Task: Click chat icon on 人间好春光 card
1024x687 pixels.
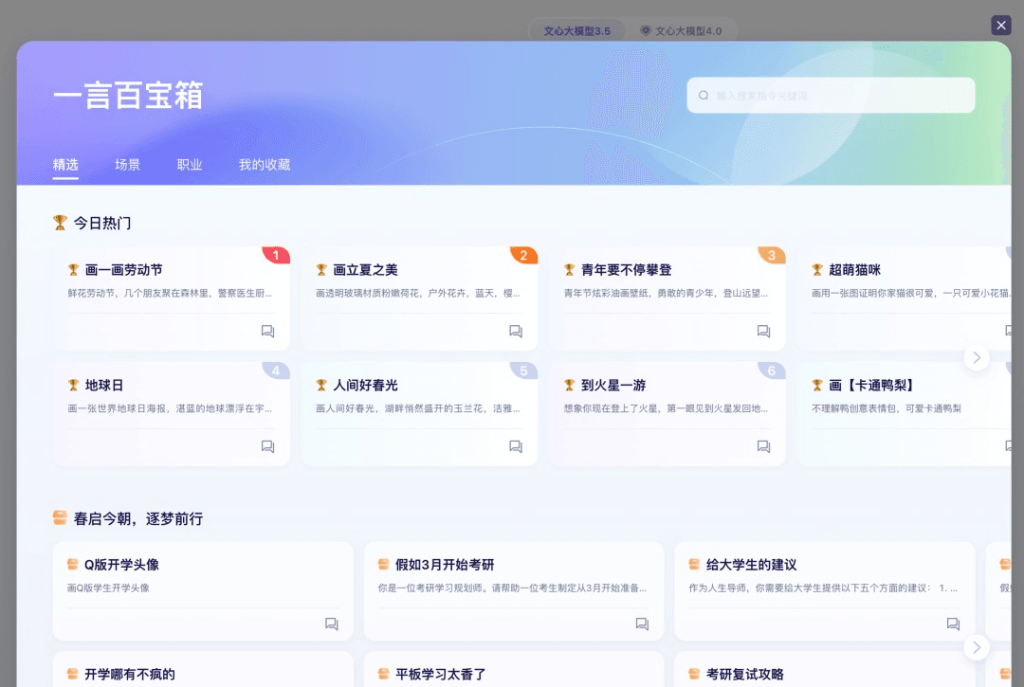Action: (515, 447)
